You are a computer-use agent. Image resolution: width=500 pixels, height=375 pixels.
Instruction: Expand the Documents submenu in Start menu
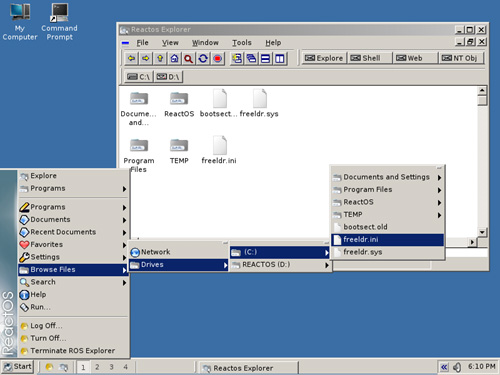pos(73,220)
